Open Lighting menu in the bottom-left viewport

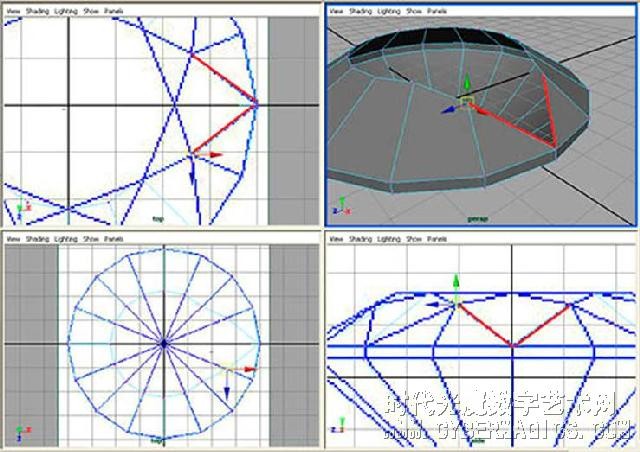pos(65,239)
